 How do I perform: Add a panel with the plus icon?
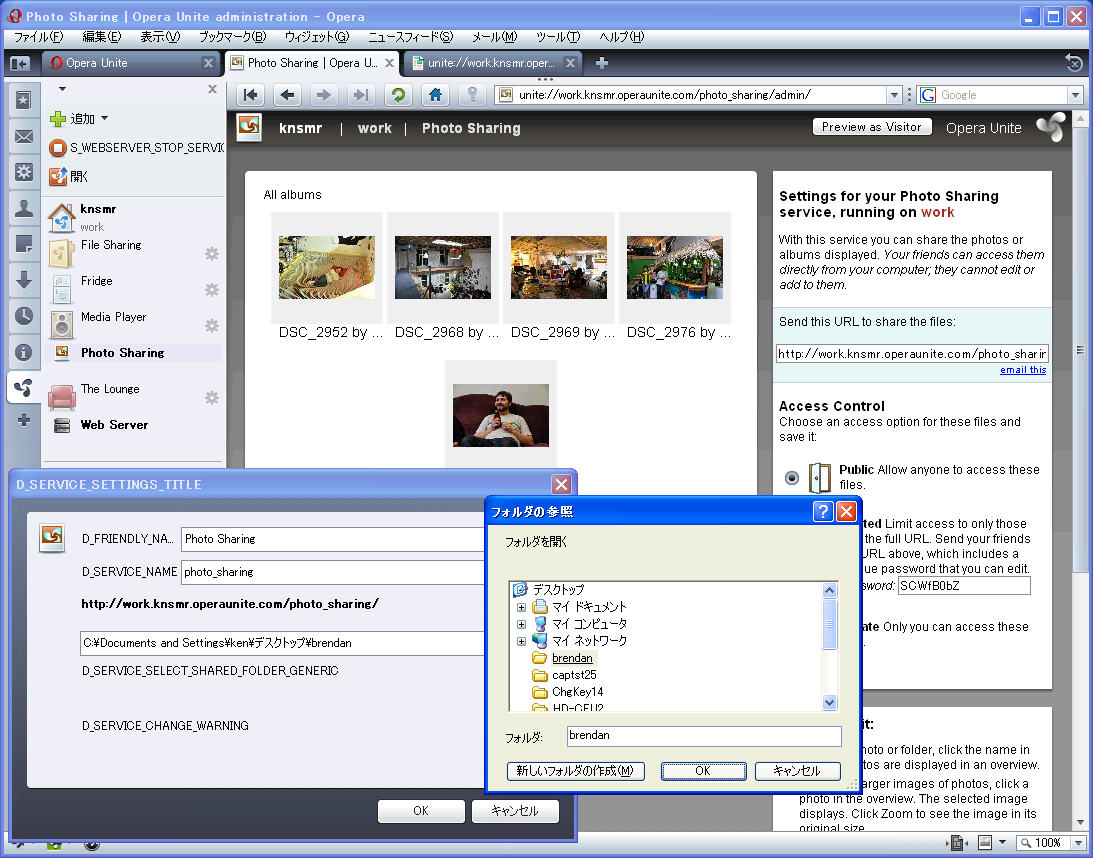click(x=24, y=420)
